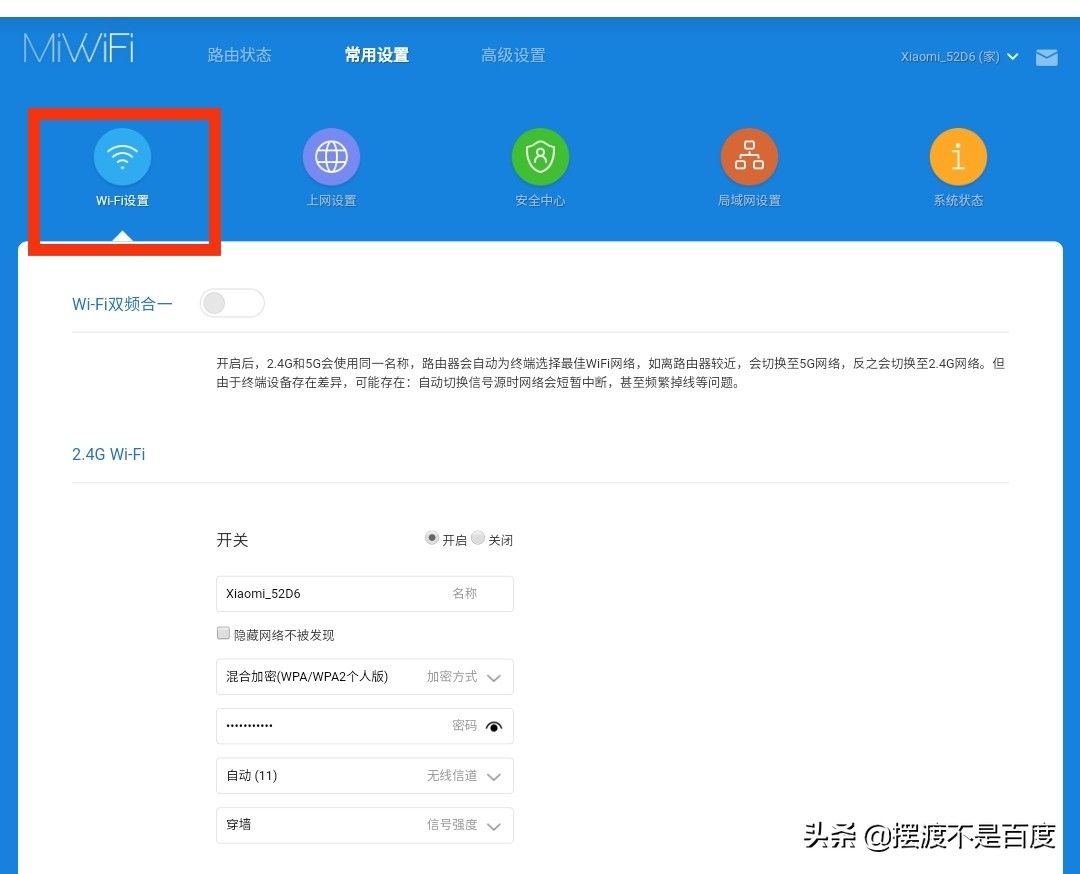Switch to the 高级设置 tab
This screenshot has width=1080, height=874.
513,55
